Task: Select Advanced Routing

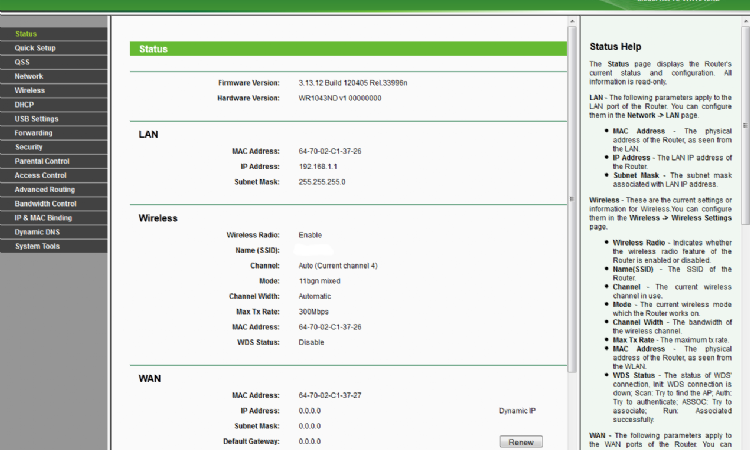Action: [44, 189]
